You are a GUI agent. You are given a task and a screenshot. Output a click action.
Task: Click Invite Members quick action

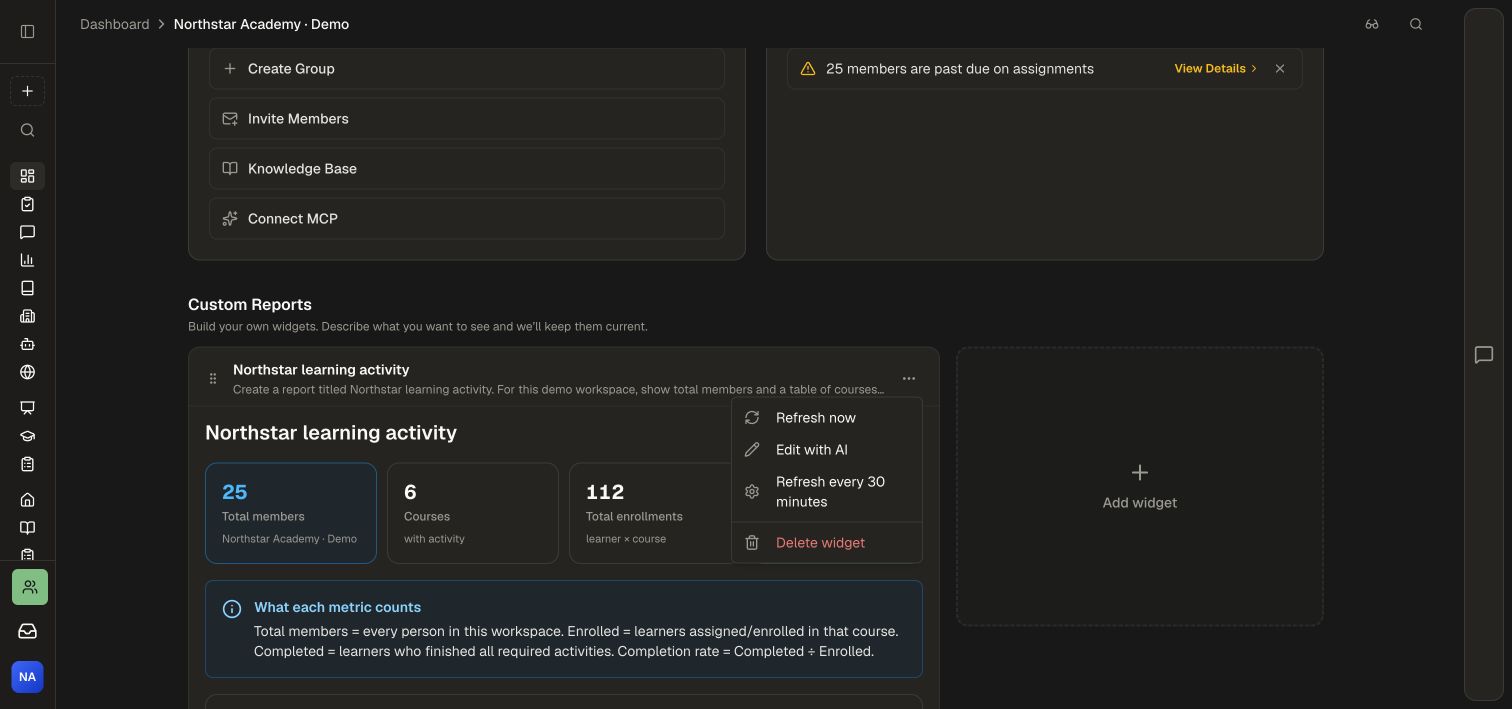[x=467, y=119]
